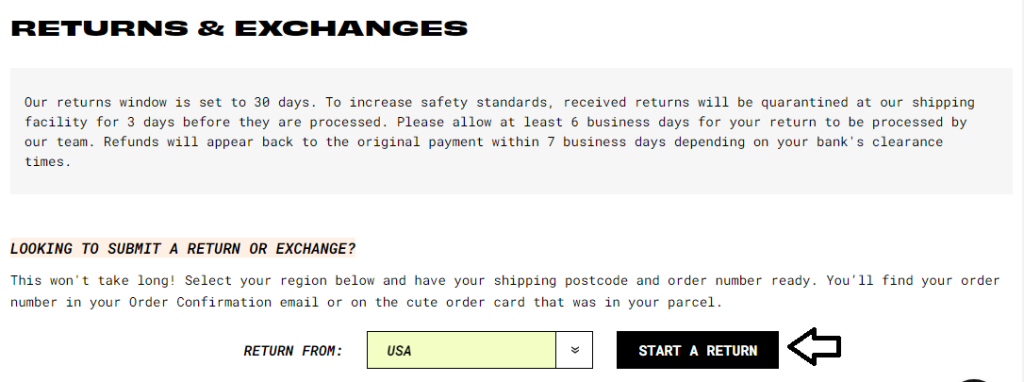Click the outlined arrow pointing at Start a Return

pyautogui.click(x=814, y=347)
